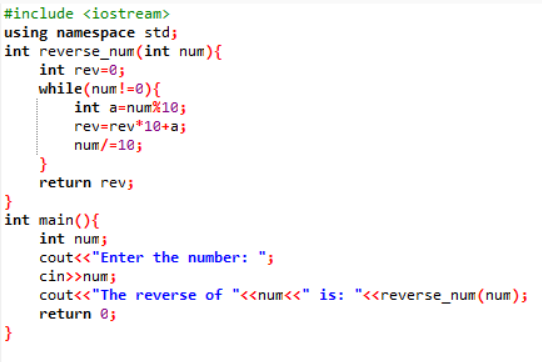This screenshot has width=542, height=362.
Task: Click the closing brace of reverse_num function
Action: [8, 202]
